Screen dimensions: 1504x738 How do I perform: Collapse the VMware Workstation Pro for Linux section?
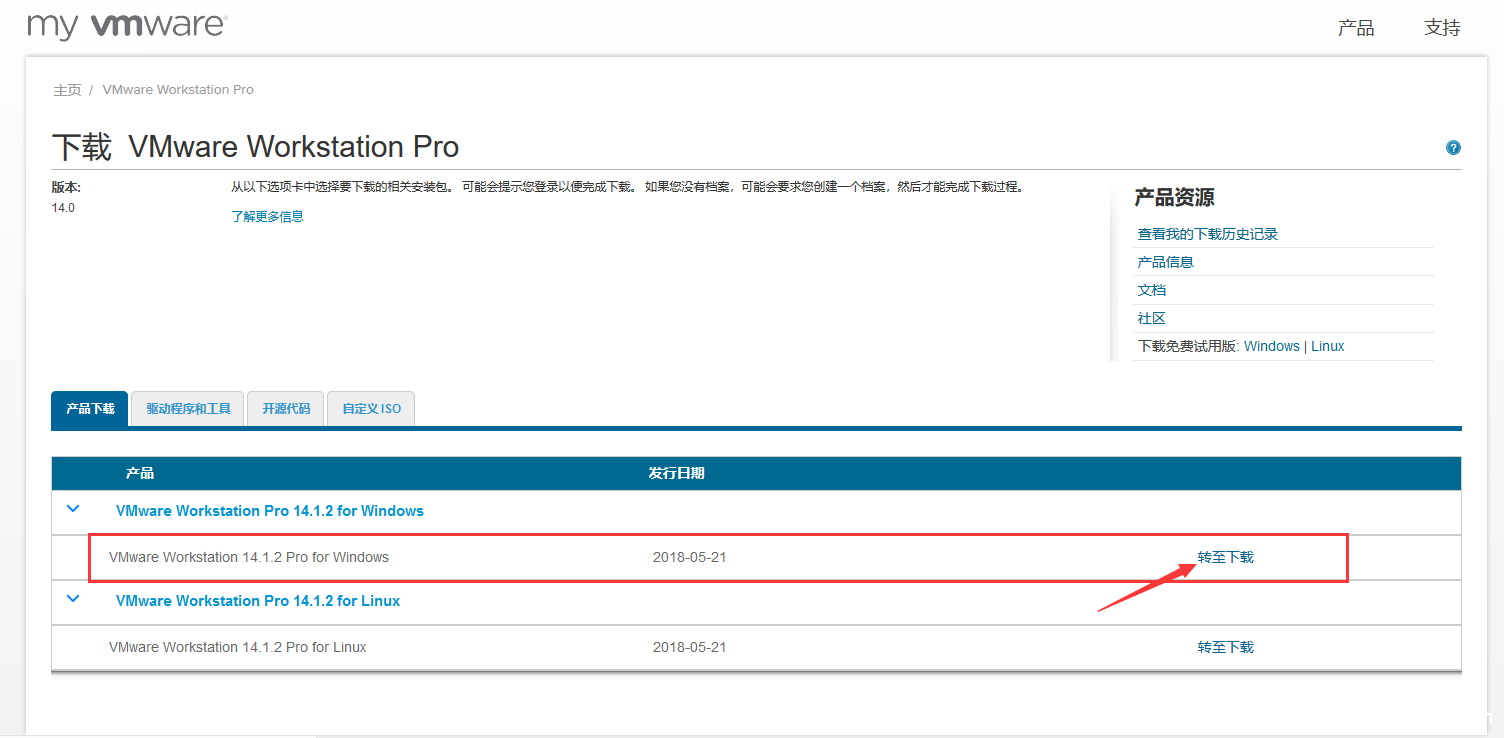coord(71,598)
